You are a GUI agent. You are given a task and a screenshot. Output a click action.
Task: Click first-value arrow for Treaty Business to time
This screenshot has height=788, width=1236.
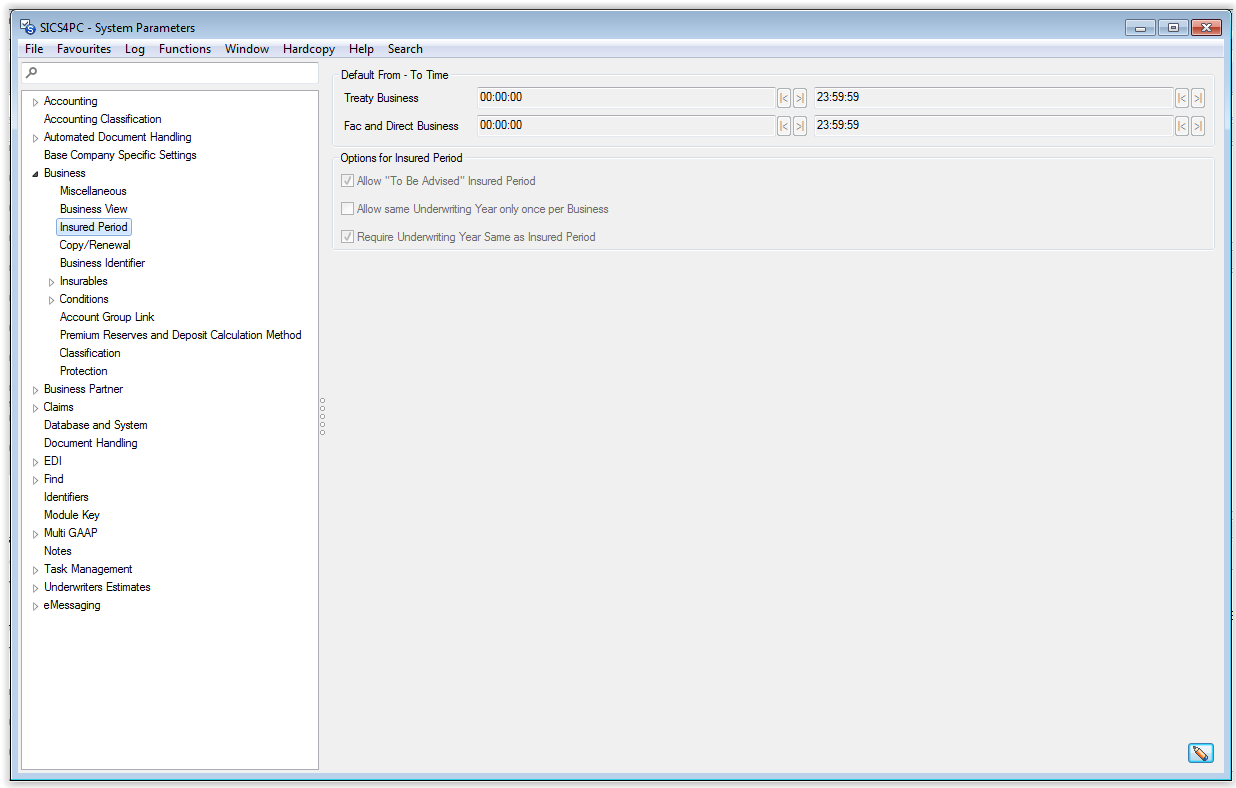tap(1182, 98)
